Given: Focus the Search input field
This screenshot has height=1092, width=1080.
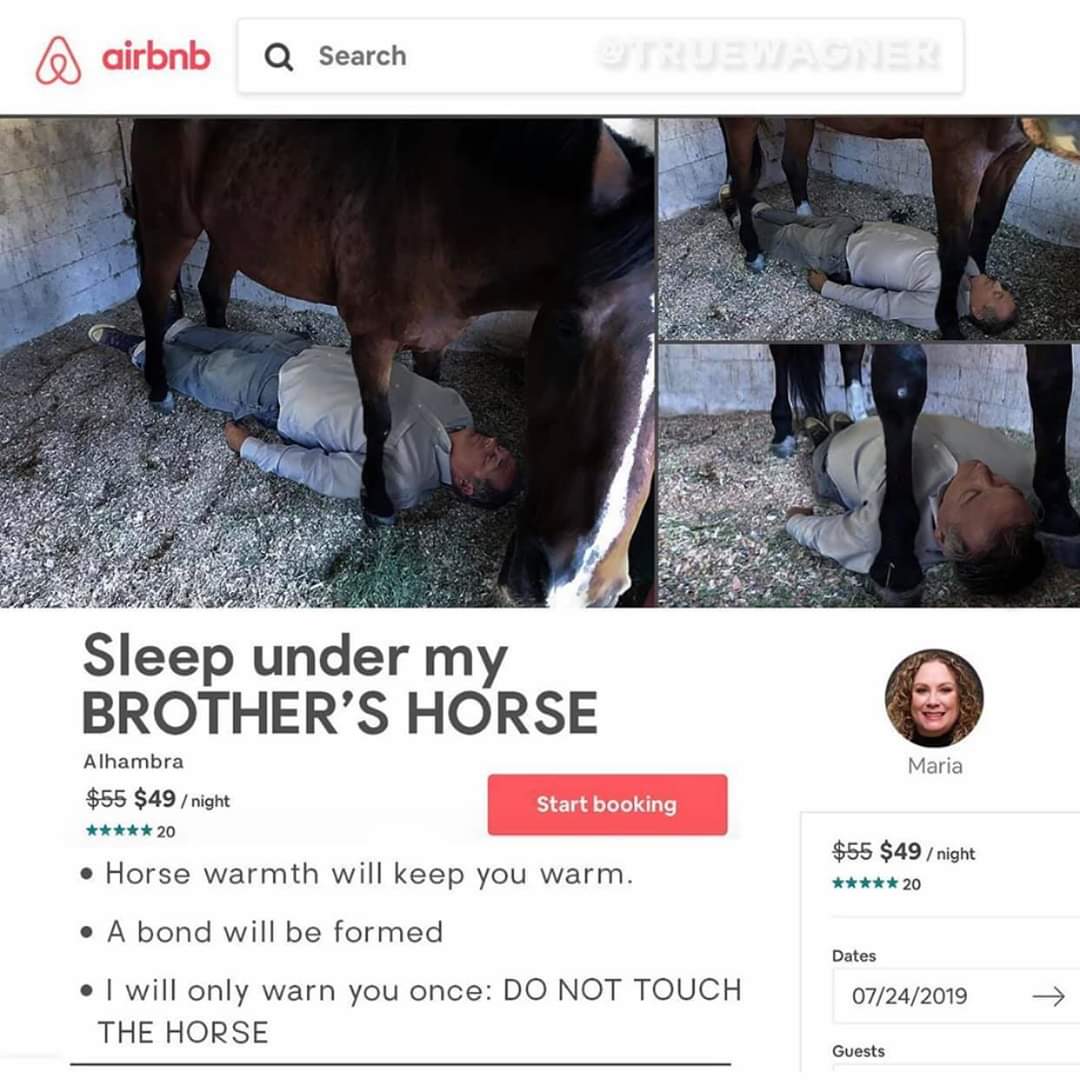Looking at the screenshot, I should tap(600, 56).
